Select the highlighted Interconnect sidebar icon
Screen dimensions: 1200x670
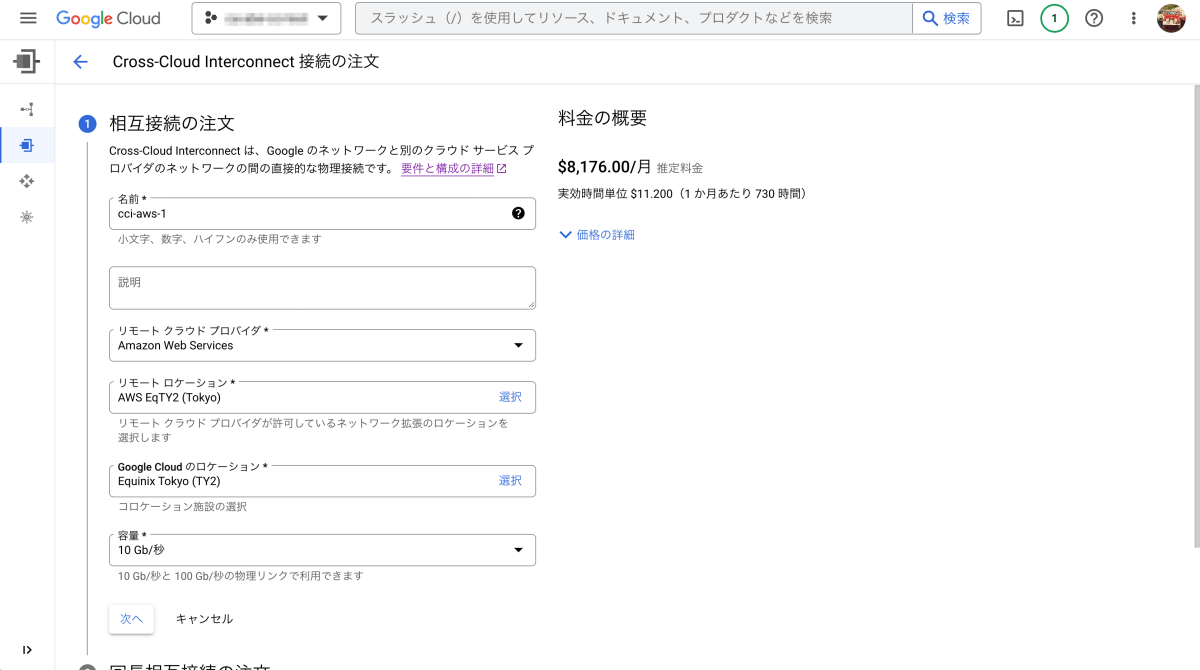point(27,146)
